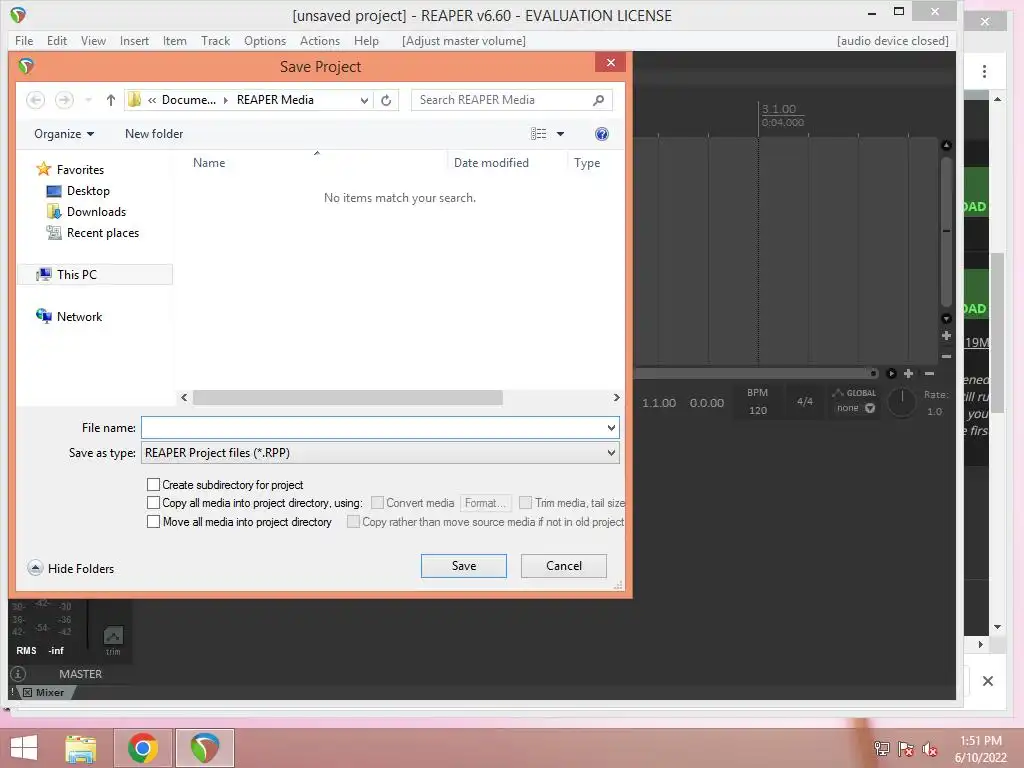Image resolution: width=1024 pixels, height=768 pixels.
Task: Check Copy all media into project directory
Action: 153,503
